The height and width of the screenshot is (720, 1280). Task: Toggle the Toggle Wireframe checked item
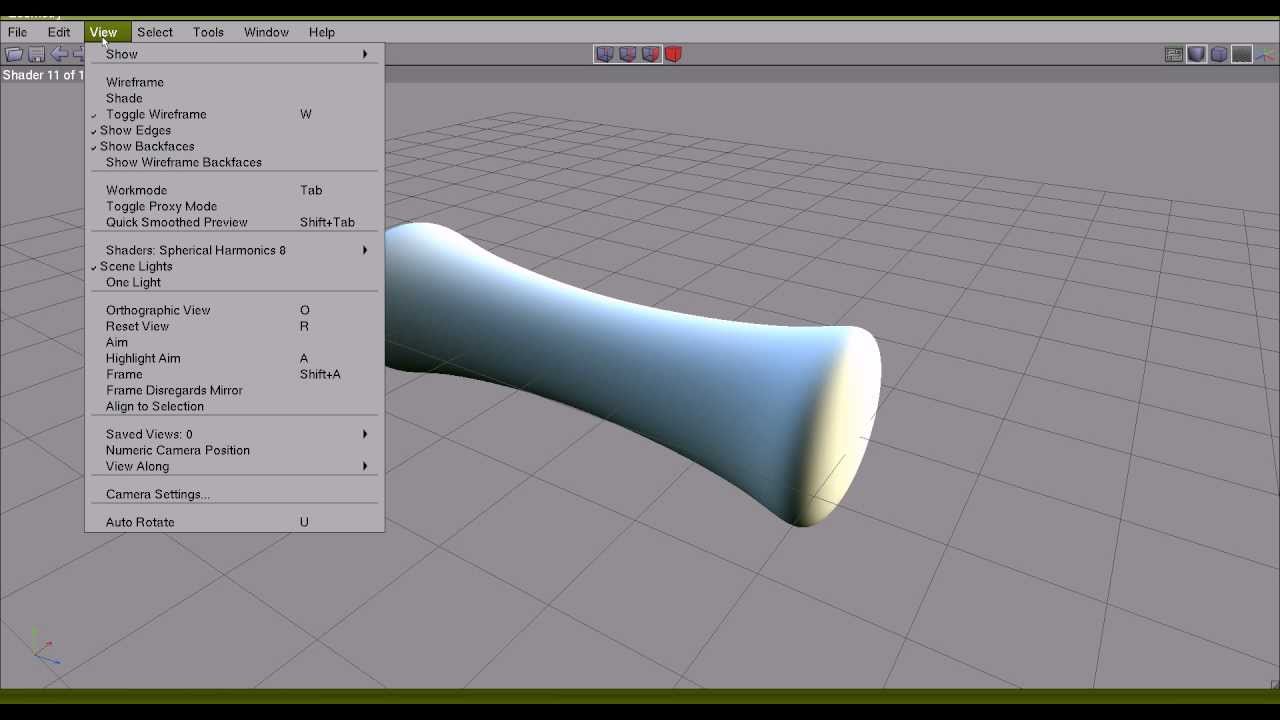[234, 114]
